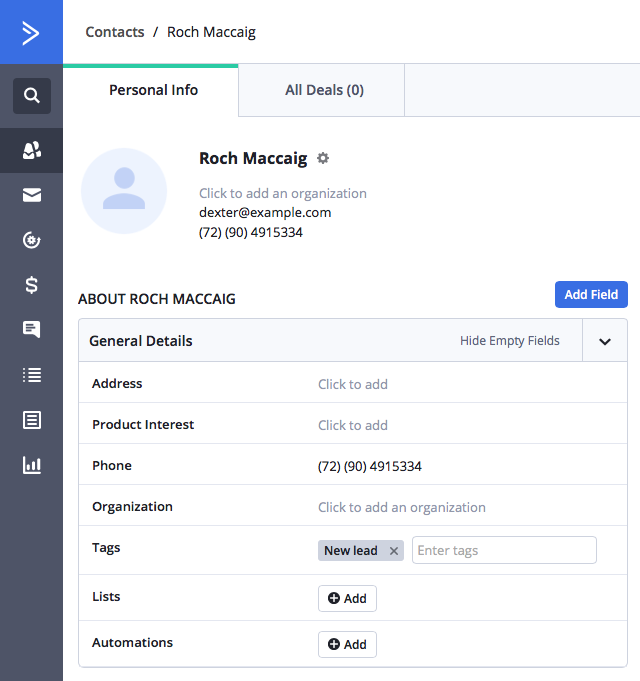The image size is (640, 681).
Task: Remove the New lead tag
Action: (x=394, y=551)
